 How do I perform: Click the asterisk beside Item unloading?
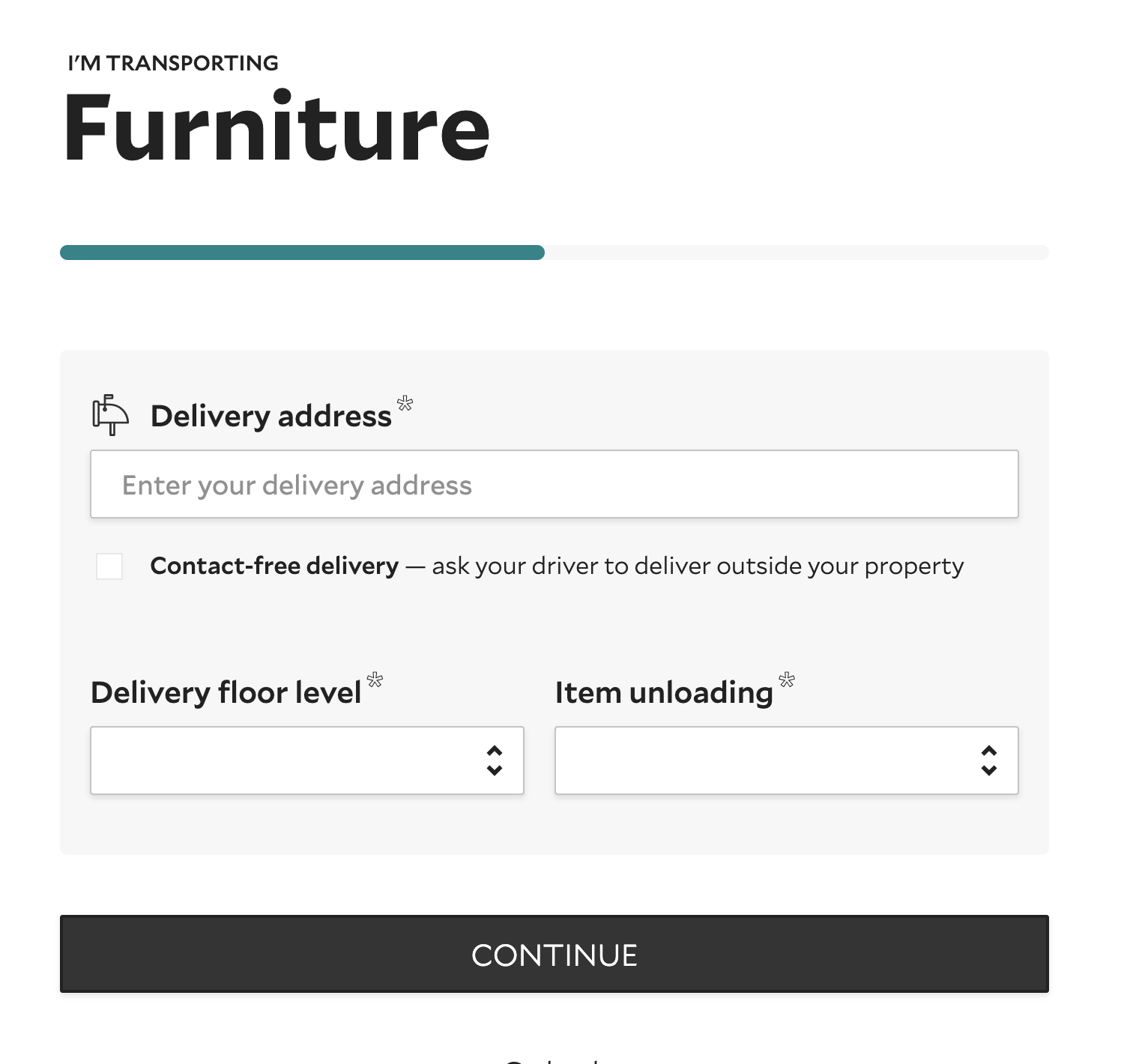coord(786,680)
